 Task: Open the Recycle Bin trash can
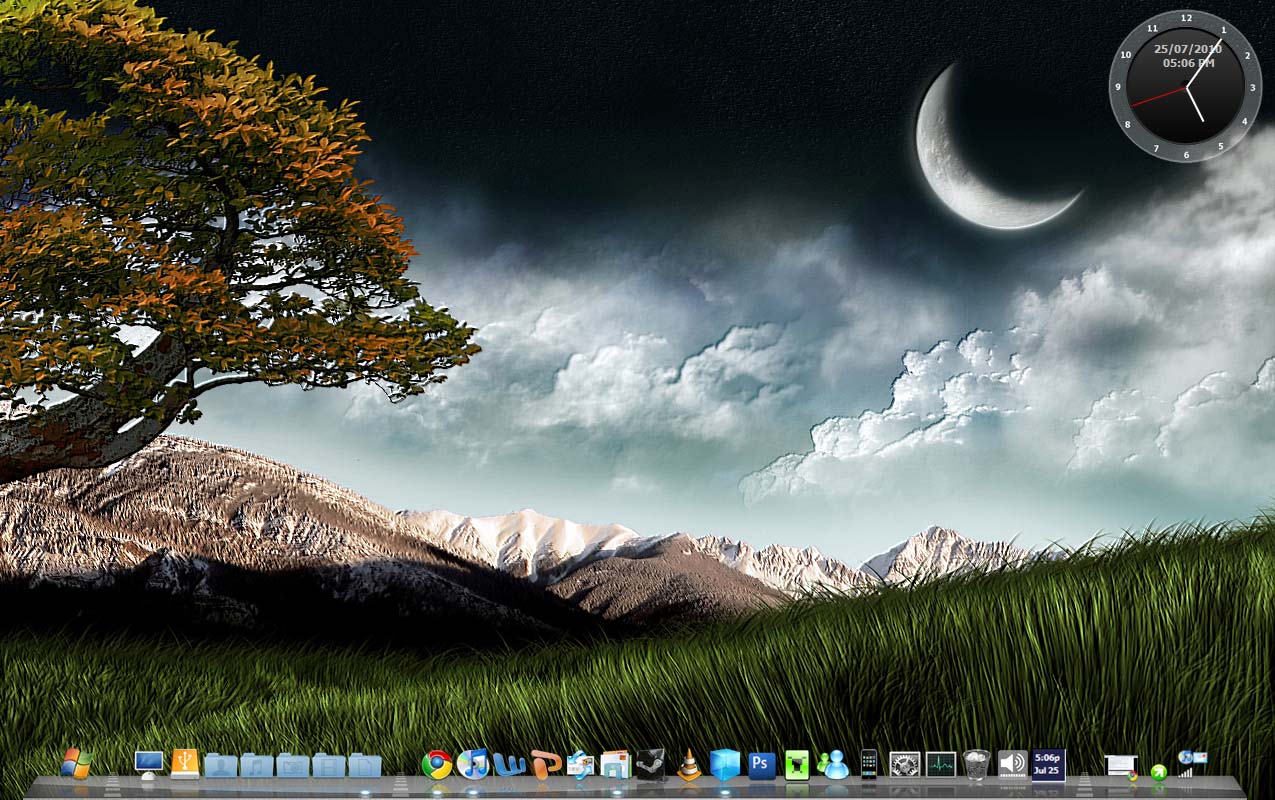click(x=976, y=765)
